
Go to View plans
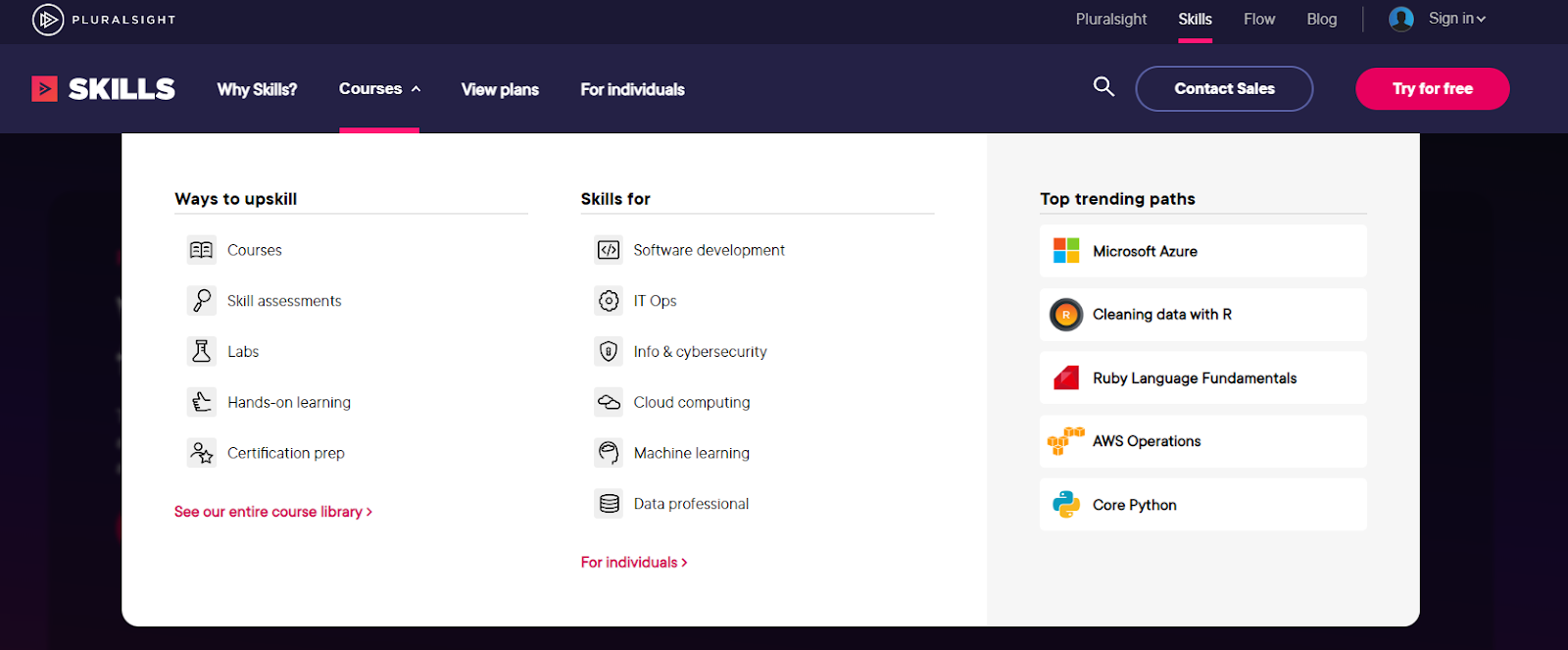[500, 89]
